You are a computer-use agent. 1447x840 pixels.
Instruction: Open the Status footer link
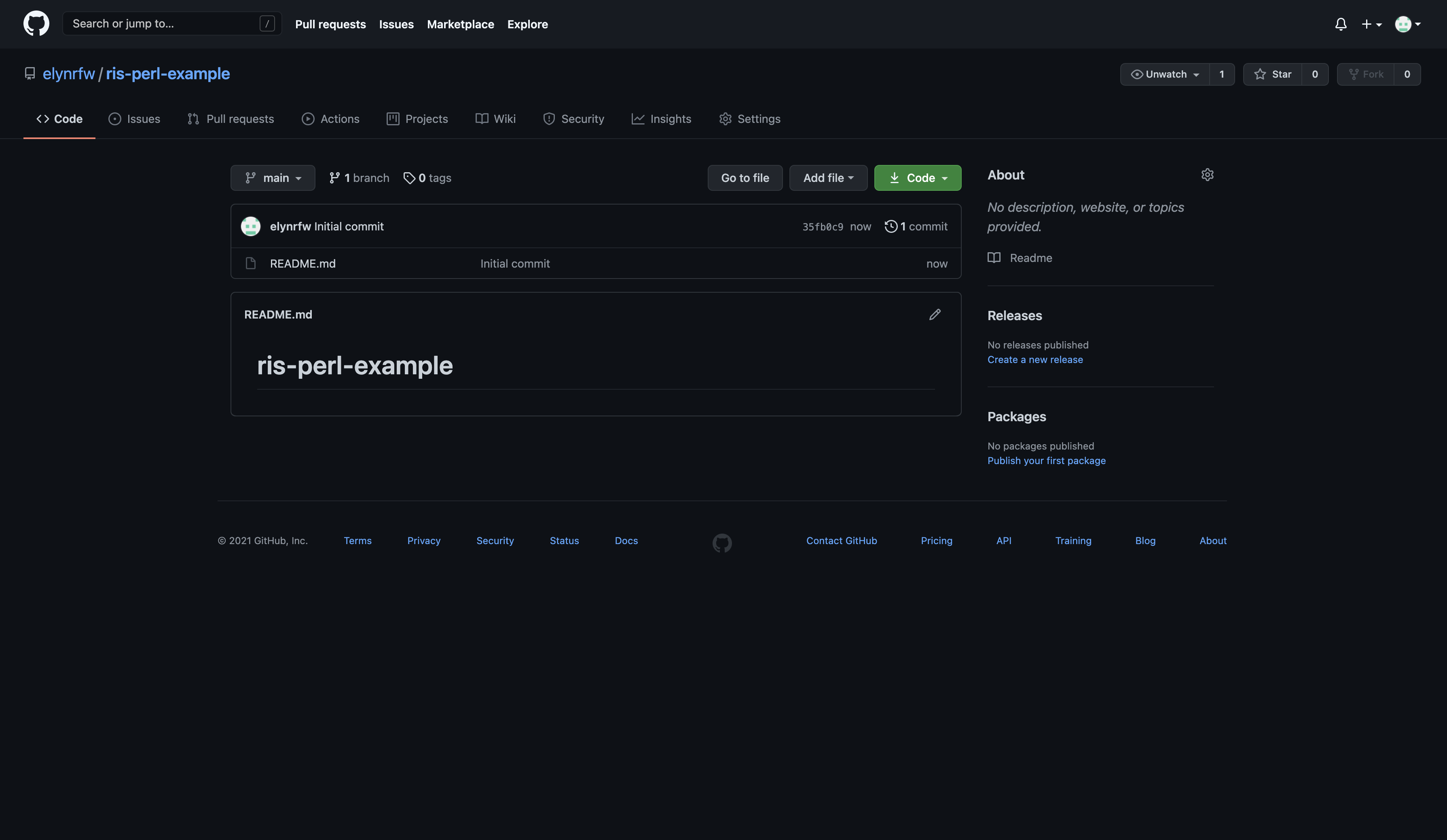(x=565, y=540)
